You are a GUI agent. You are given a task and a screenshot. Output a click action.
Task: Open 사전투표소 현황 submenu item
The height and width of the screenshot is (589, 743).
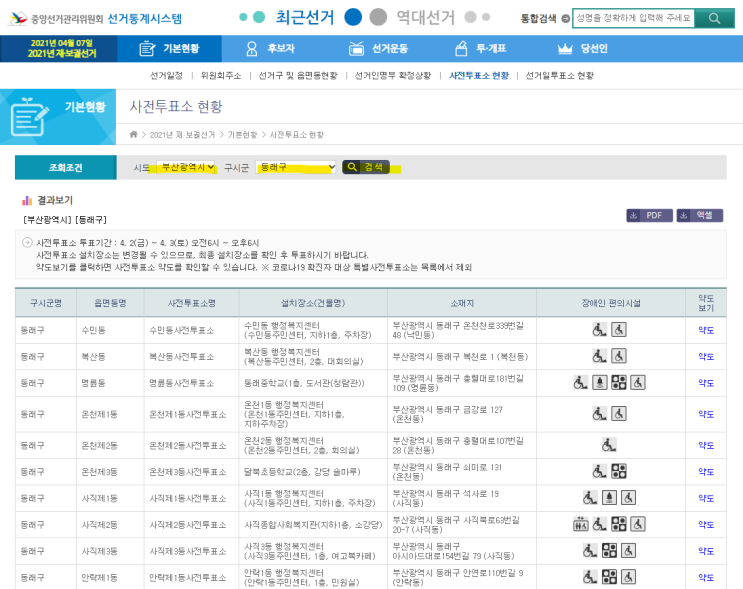tap(479, 76)
